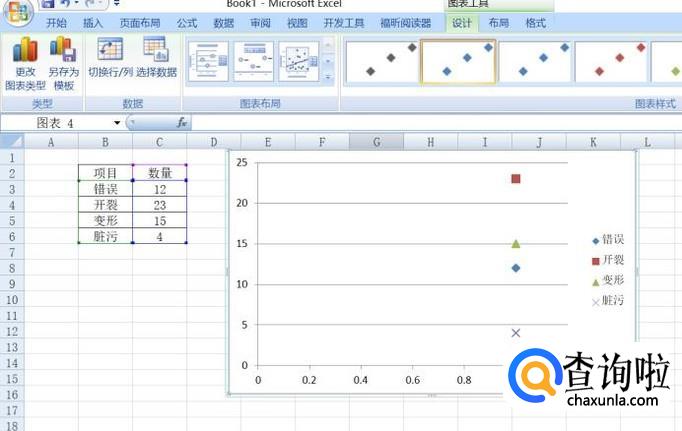Click vertical axis label 25

242,163
